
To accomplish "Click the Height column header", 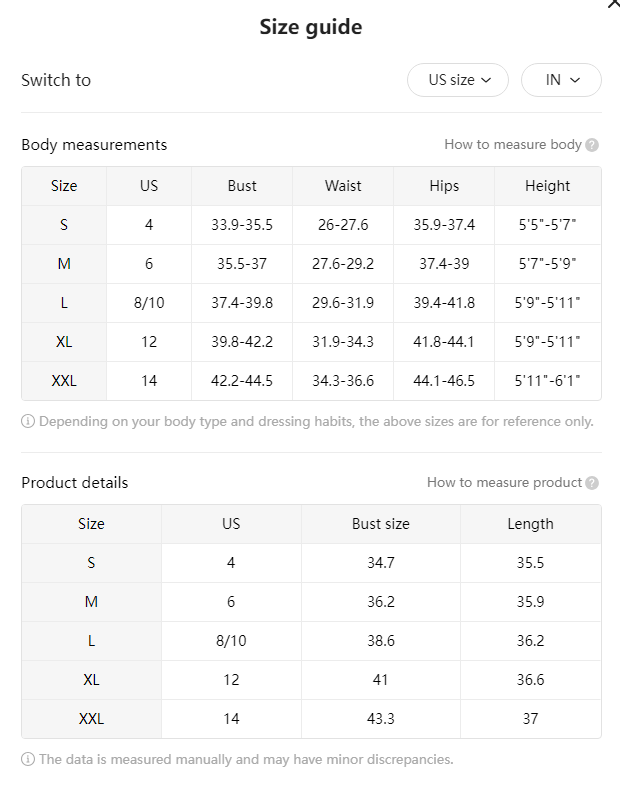I will [548, 186].
